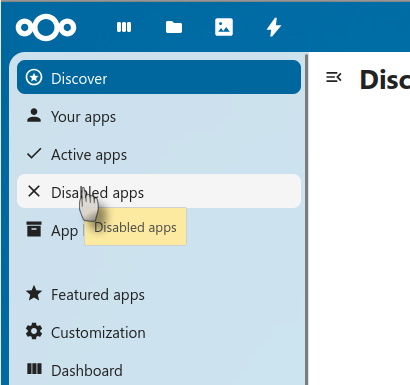Click the X icon beside Disabled apps
410x385 pixels.
click(x=34, y=191)
